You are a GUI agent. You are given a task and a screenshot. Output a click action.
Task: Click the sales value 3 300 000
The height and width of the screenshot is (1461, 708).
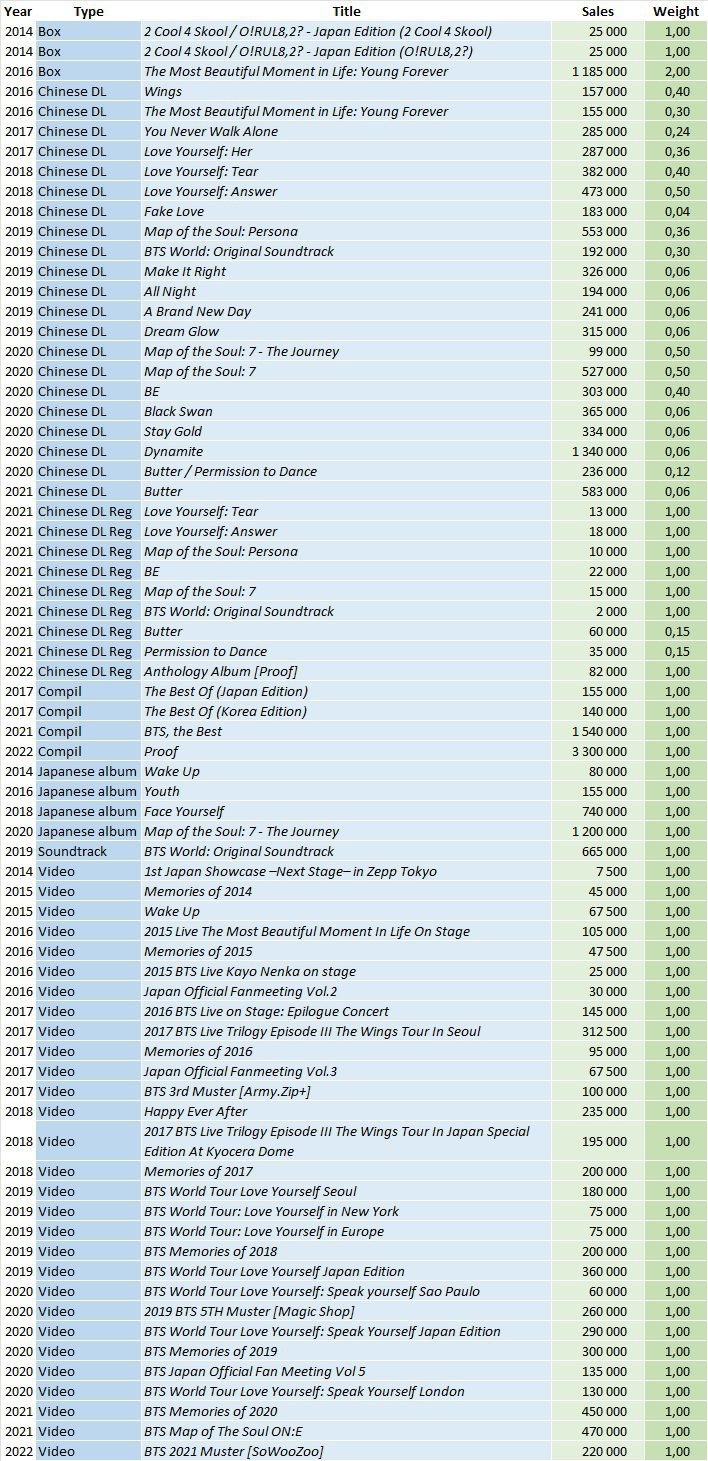click(x=600, y=751)
